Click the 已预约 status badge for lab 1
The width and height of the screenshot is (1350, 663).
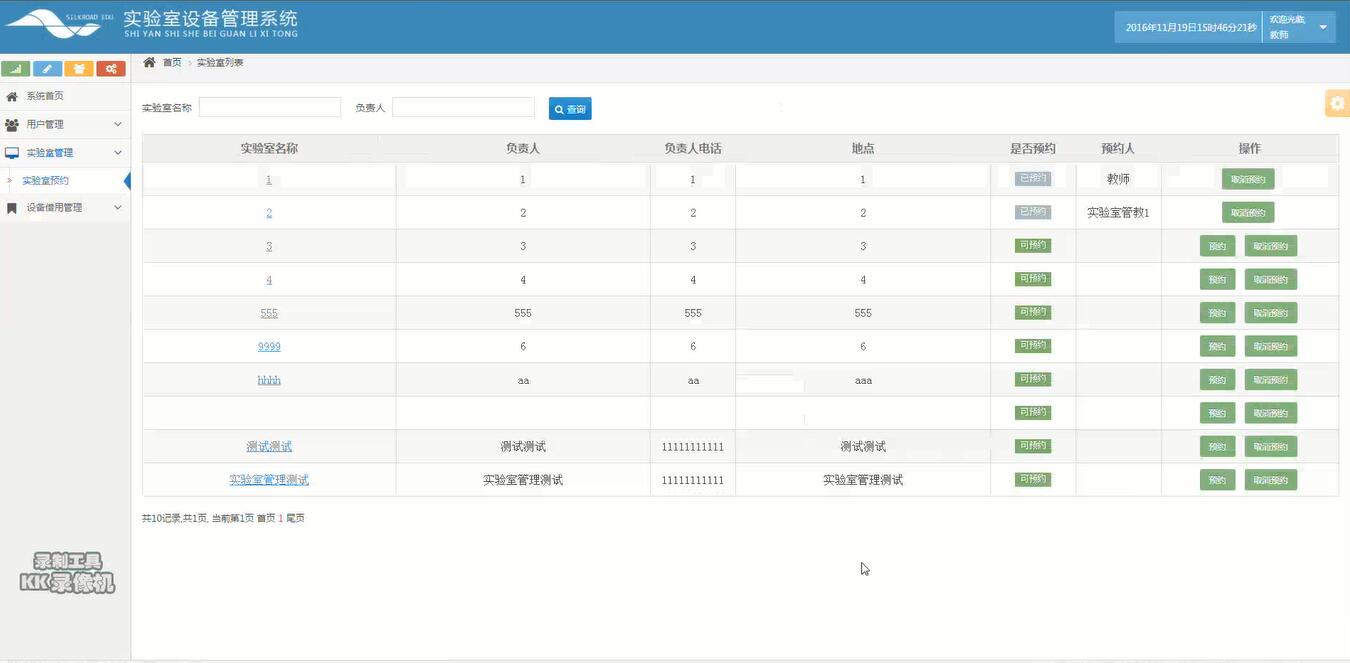pyautogui.click(x=1031, y=178)
